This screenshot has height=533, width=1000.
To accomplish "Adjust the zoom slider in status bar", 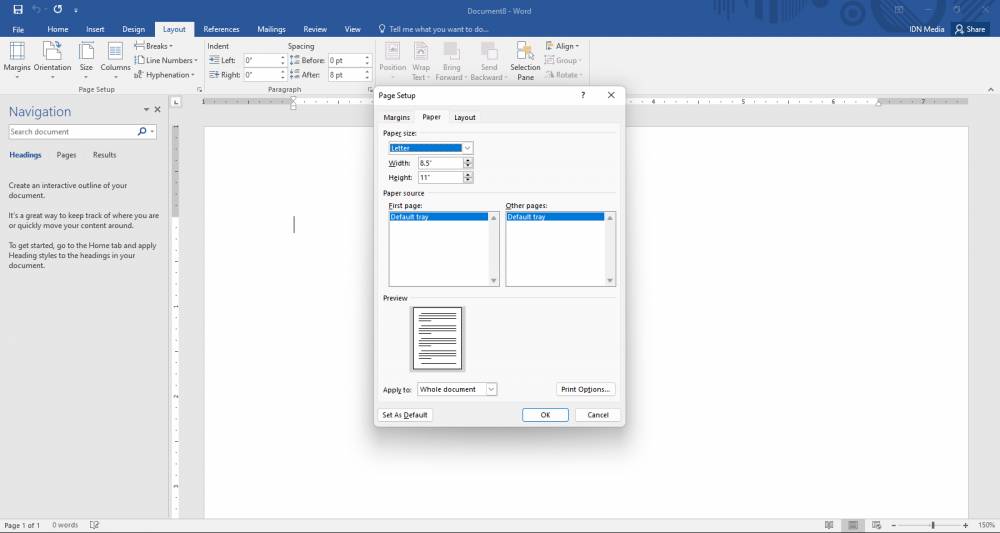I will pos(932,525).
